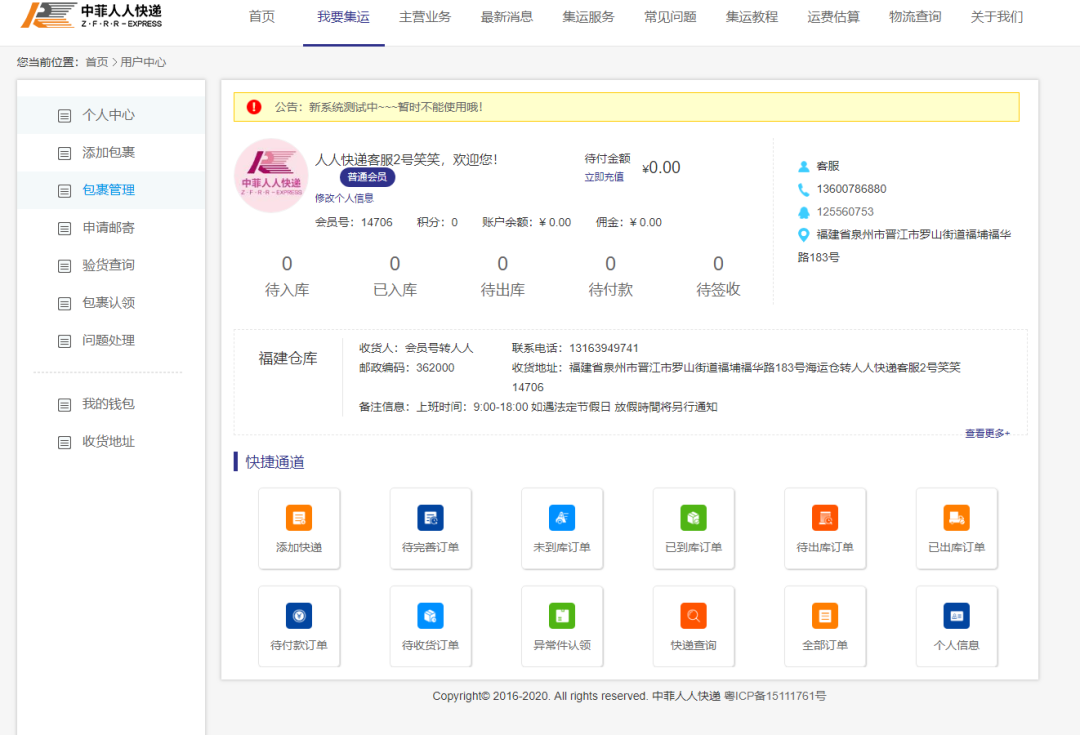The height and width of the screenshot is (735, 1080).
Task: Click the 普通会员 membership badge
Action: (367, 177)
